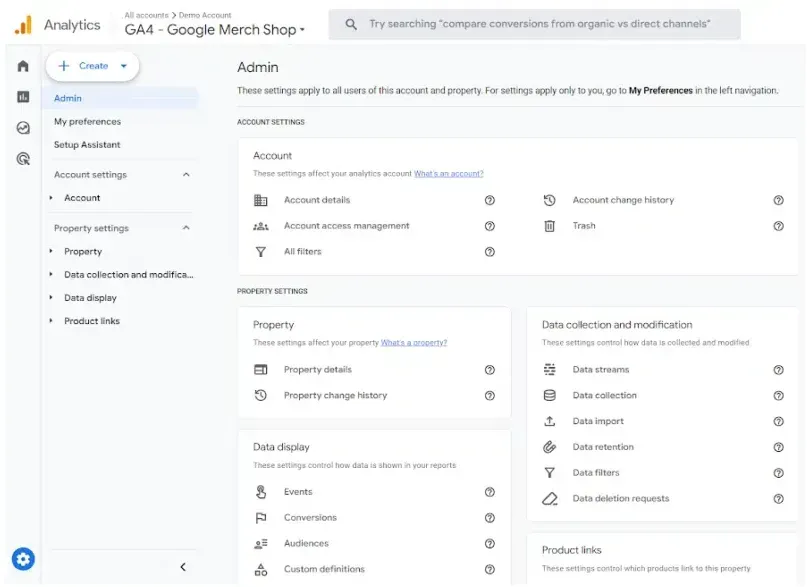Expand the Product links tree item
This screenshot has height=587, width=808.
pos(50,321)
